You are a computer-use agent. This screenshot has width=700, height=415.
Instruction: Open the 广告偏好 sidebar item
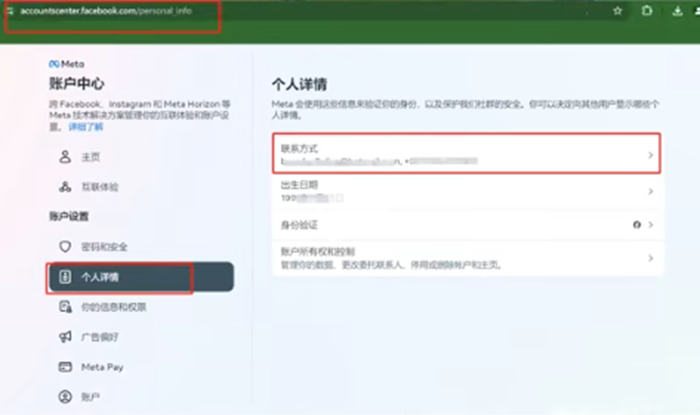point(141,336)
